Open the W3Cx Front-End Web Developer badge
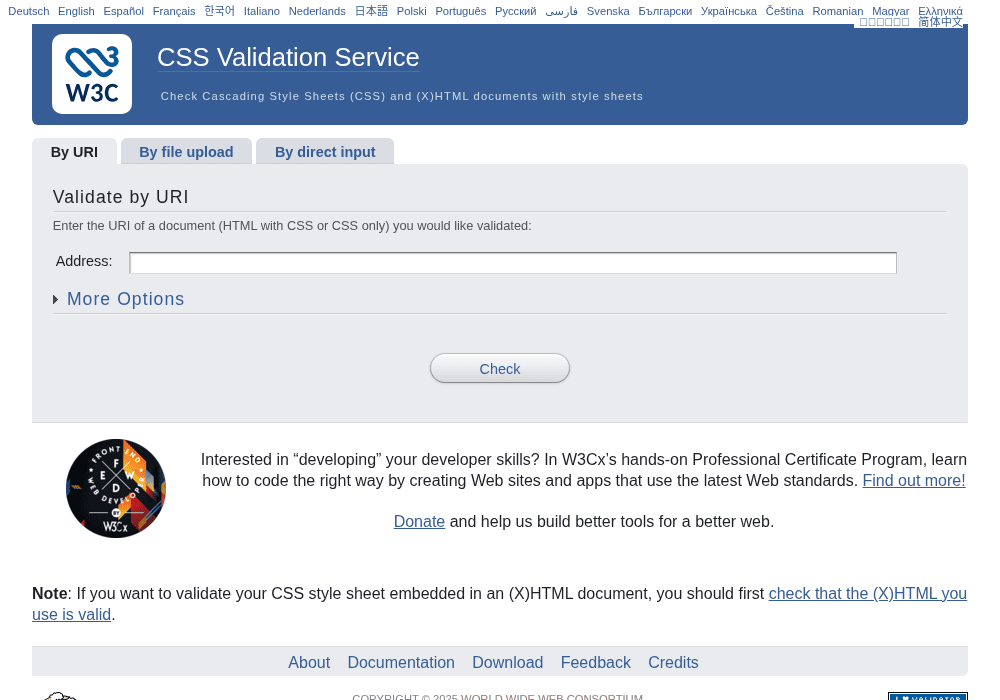Viewport: 1000px width, 700px height. click(115, 488)
